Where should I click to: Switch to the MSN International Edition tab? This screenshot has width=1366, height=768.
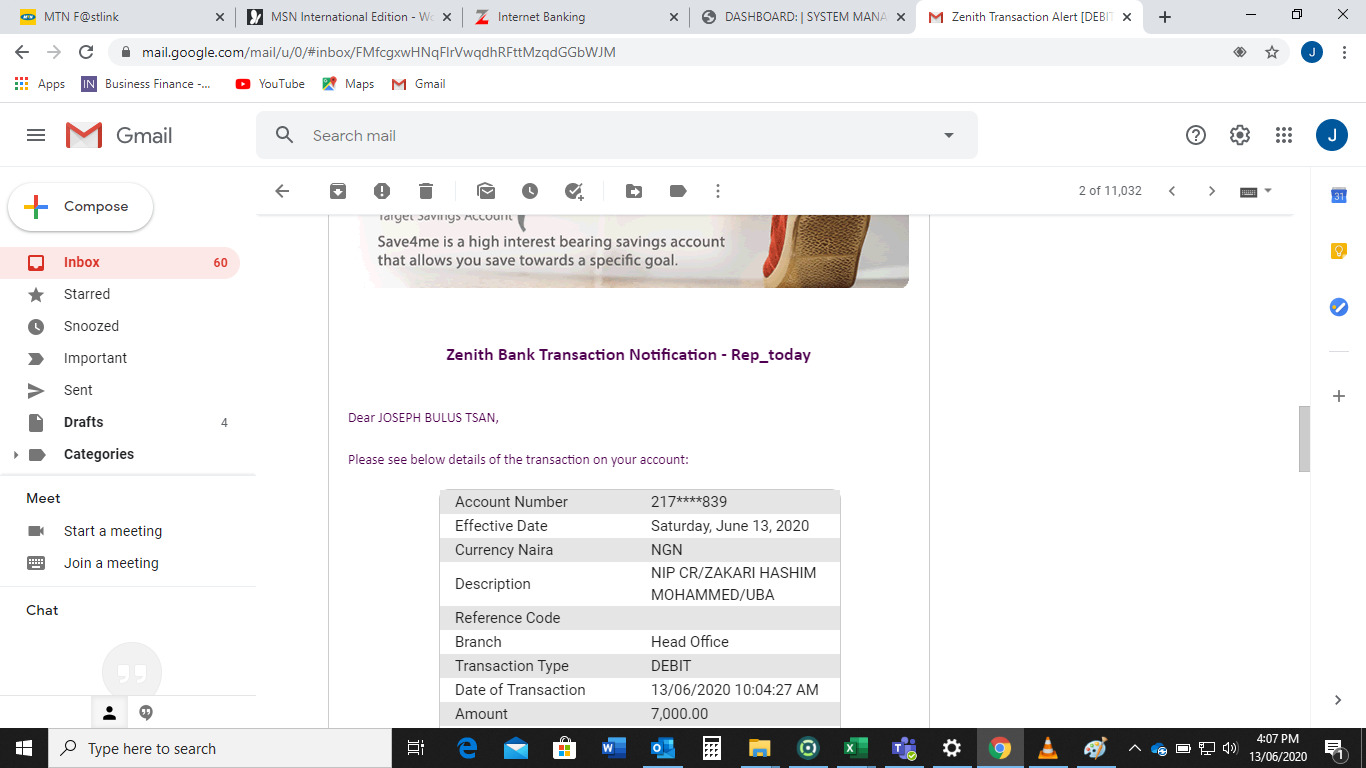click(x=350, y=17)
